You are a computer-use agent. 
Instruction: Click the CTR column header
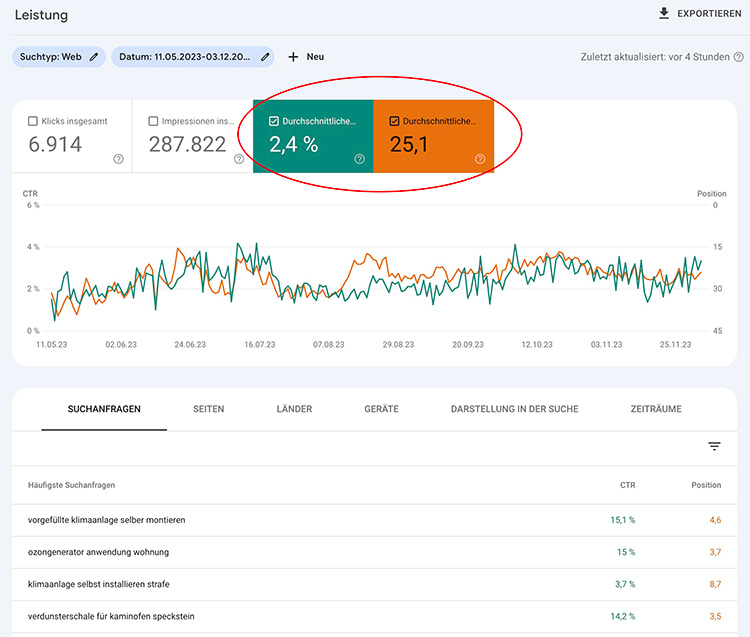[628, 485]
